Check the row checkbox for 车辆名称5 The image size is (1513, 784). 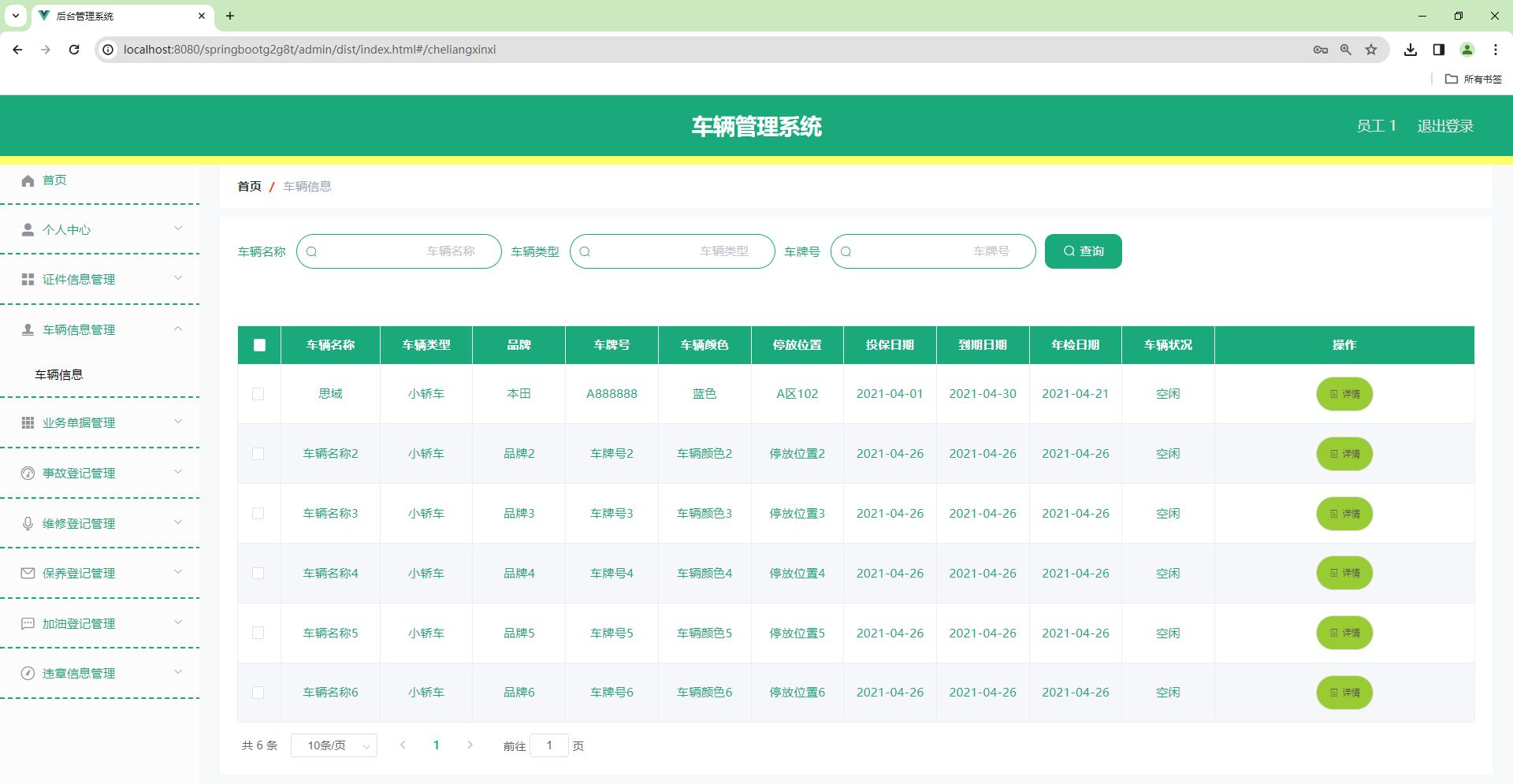[258, 633]
